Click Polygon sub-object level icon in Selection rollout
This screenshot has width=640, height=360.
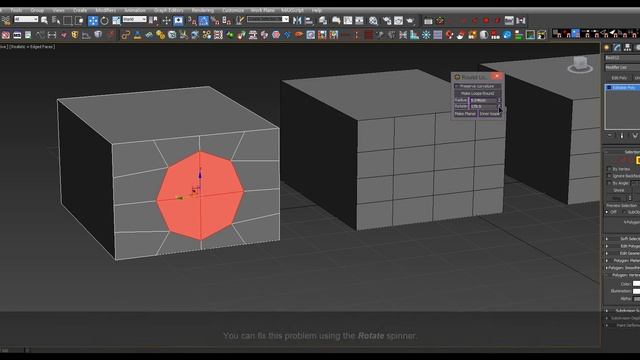click(x=637, y=160)
